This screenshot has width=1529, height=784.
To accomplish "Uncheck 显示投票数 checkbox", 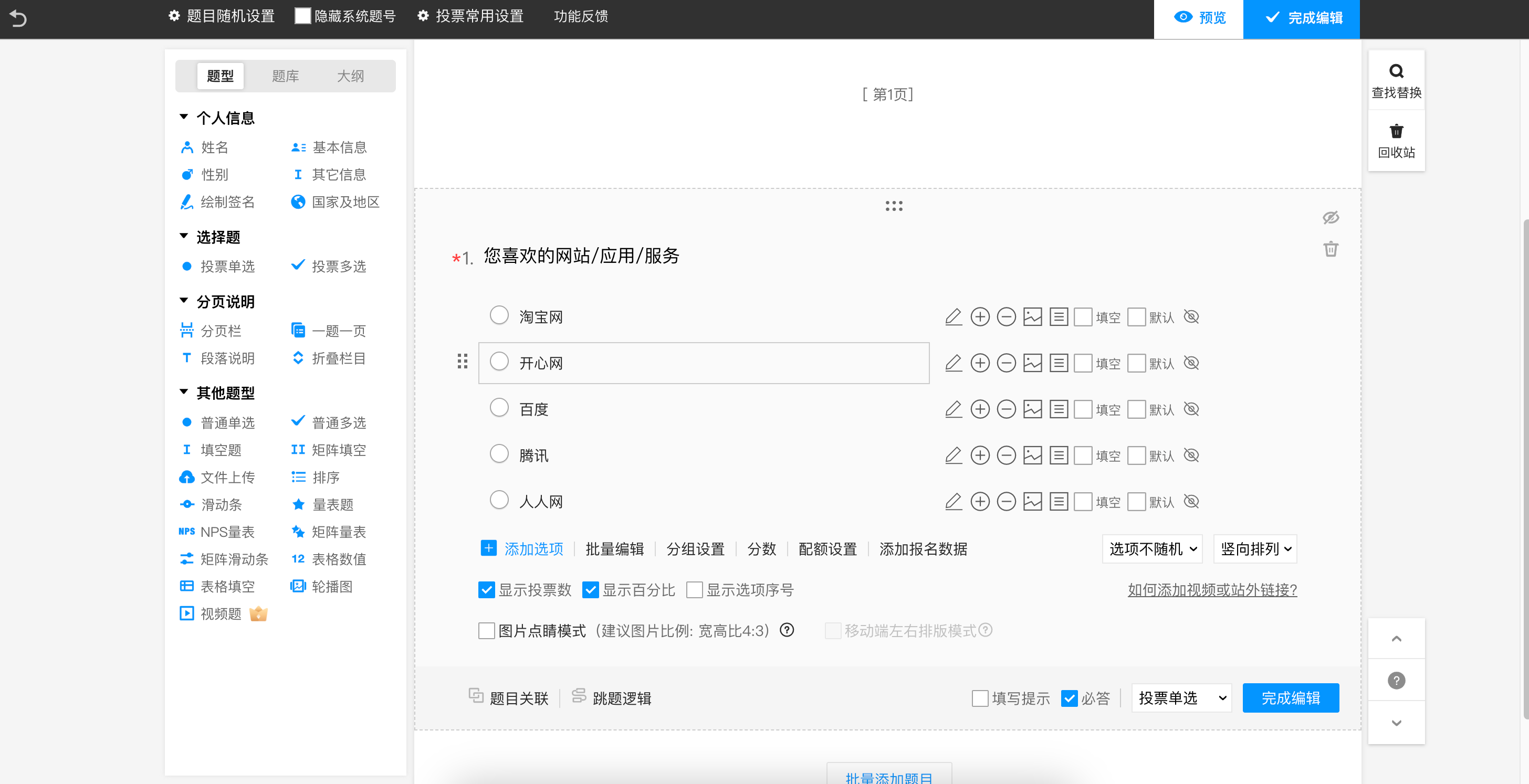I will pos(486,590).
